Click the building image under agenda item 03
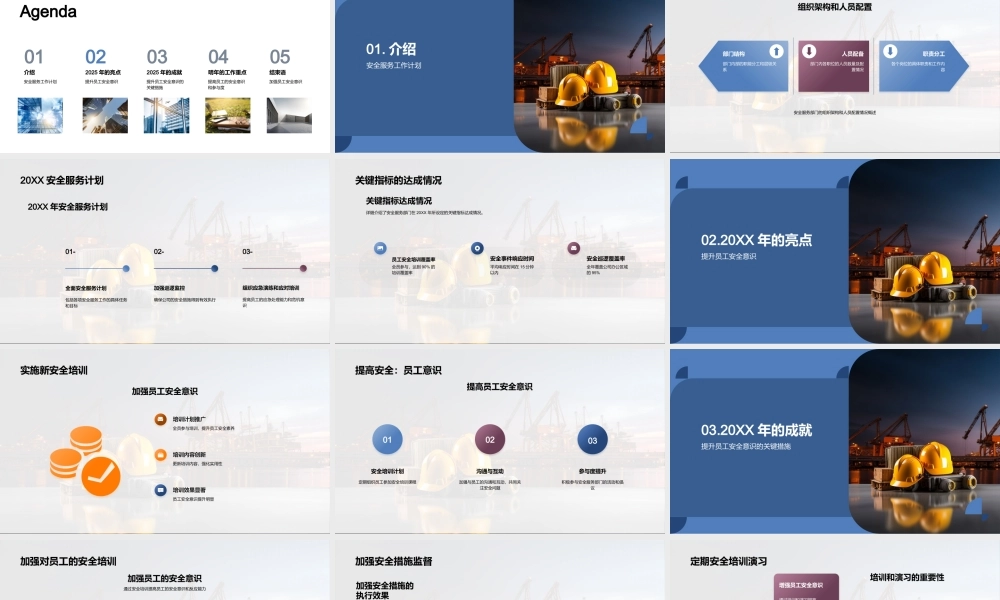Screen dimensions: 1000x600 [x=166, y=115]
